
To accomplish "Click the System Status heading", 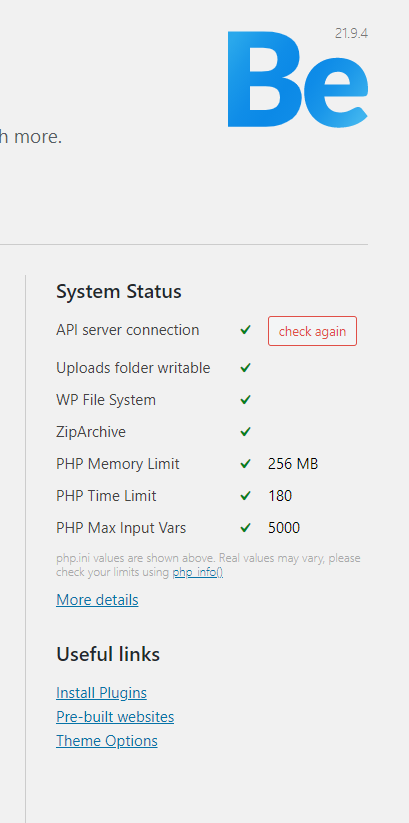I will click(x=119, y=291).
